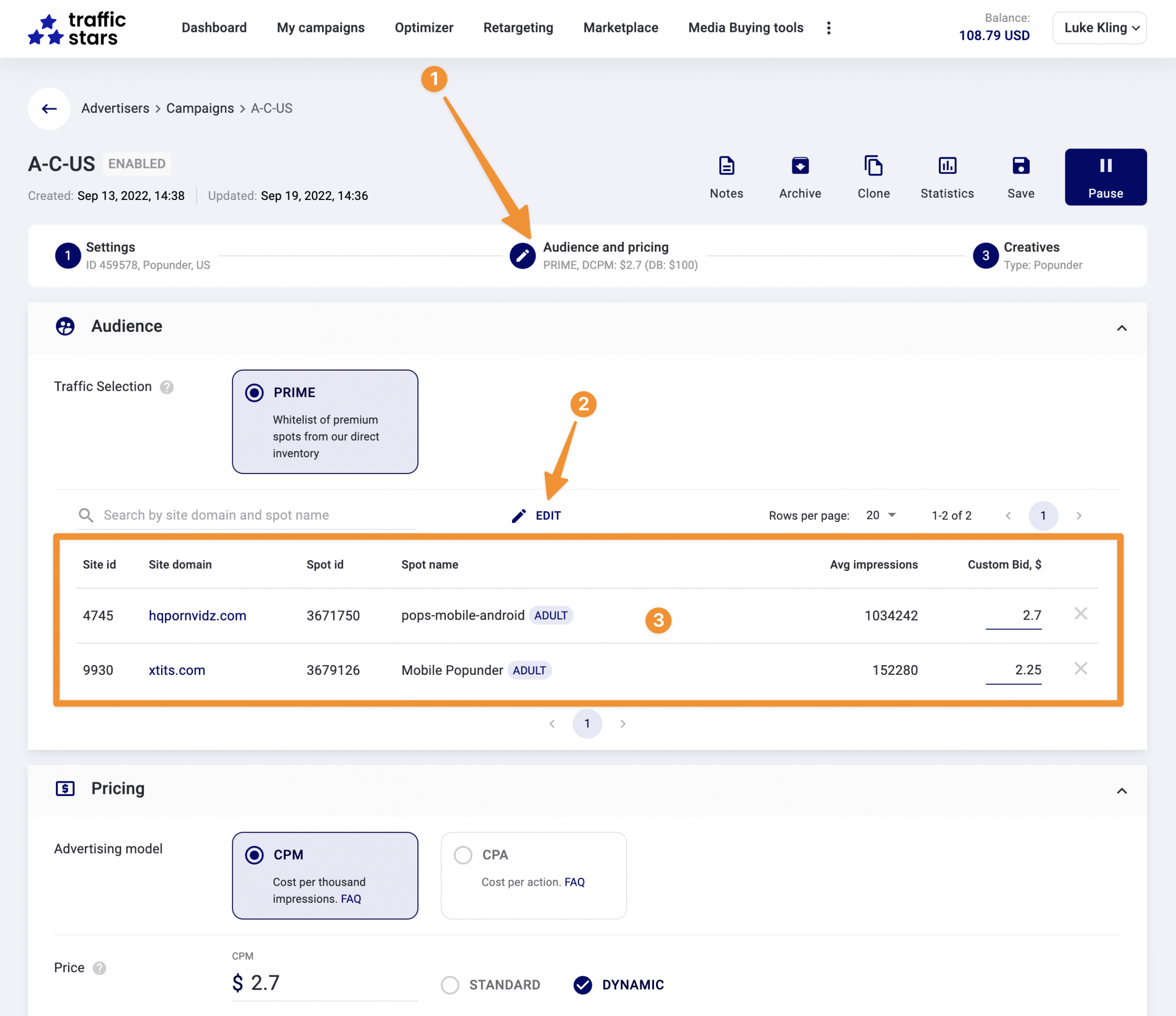Open Optimizer menu
Image resolution: width=1176 pixels, height=1016 pixels.
pyautogui.click(x=424, y=28)
